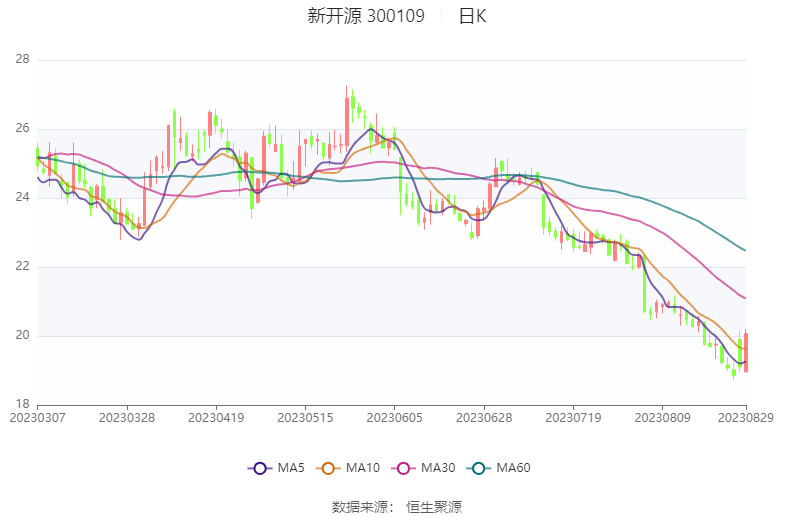Toggle the MA60 teal legend marker
The height and width of the screenshot is (517, 794).
coord(479,468)
